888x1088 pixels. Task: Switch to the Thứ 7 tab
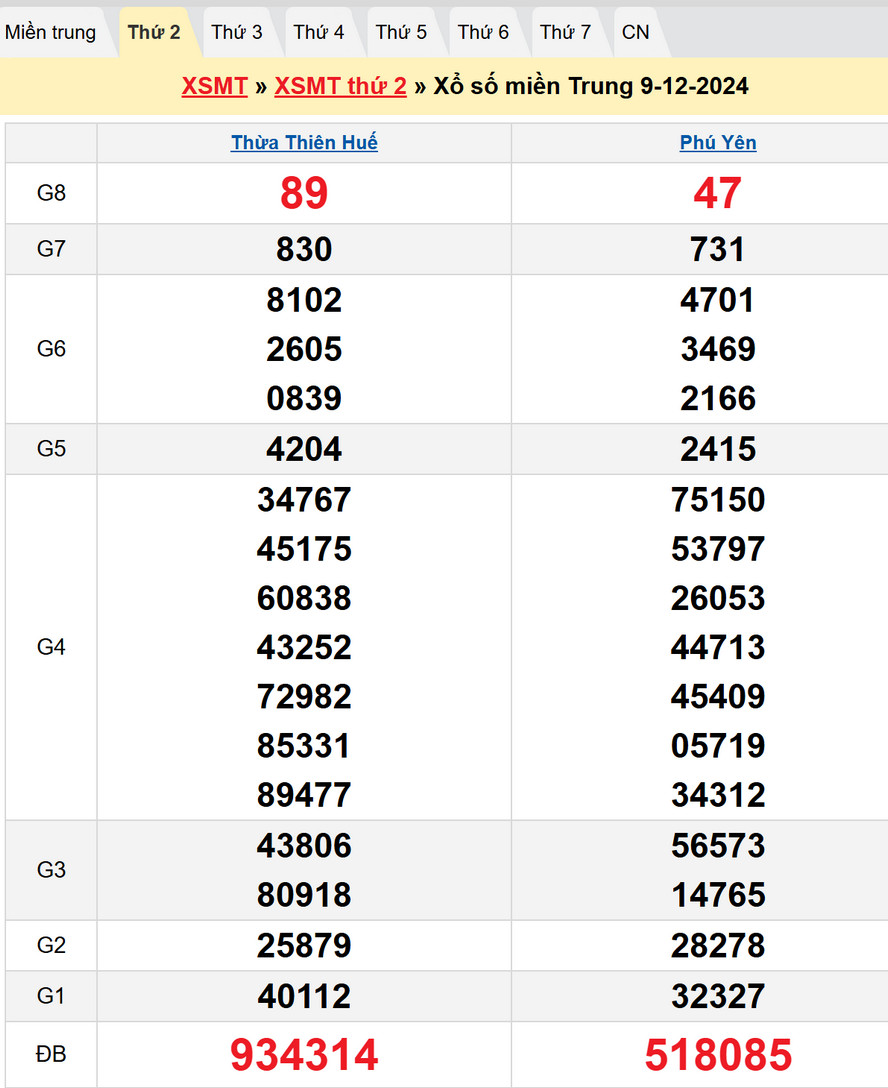pyautogui.click(x=566, y=32)
